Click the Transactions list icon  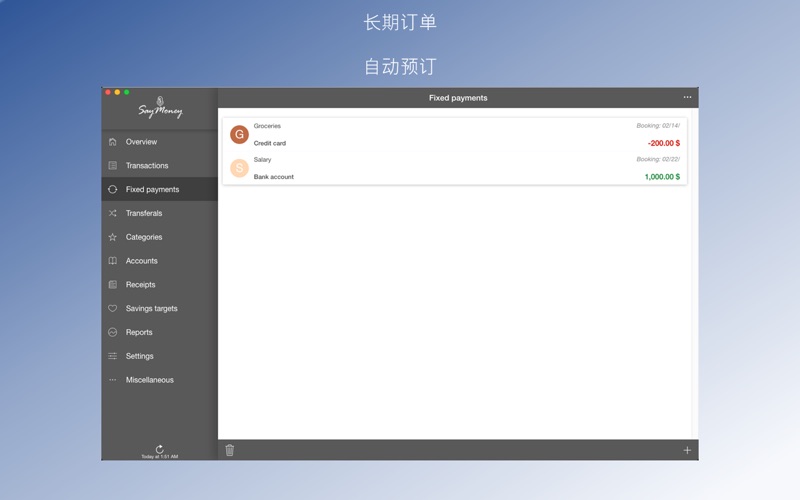pos(113,165)
